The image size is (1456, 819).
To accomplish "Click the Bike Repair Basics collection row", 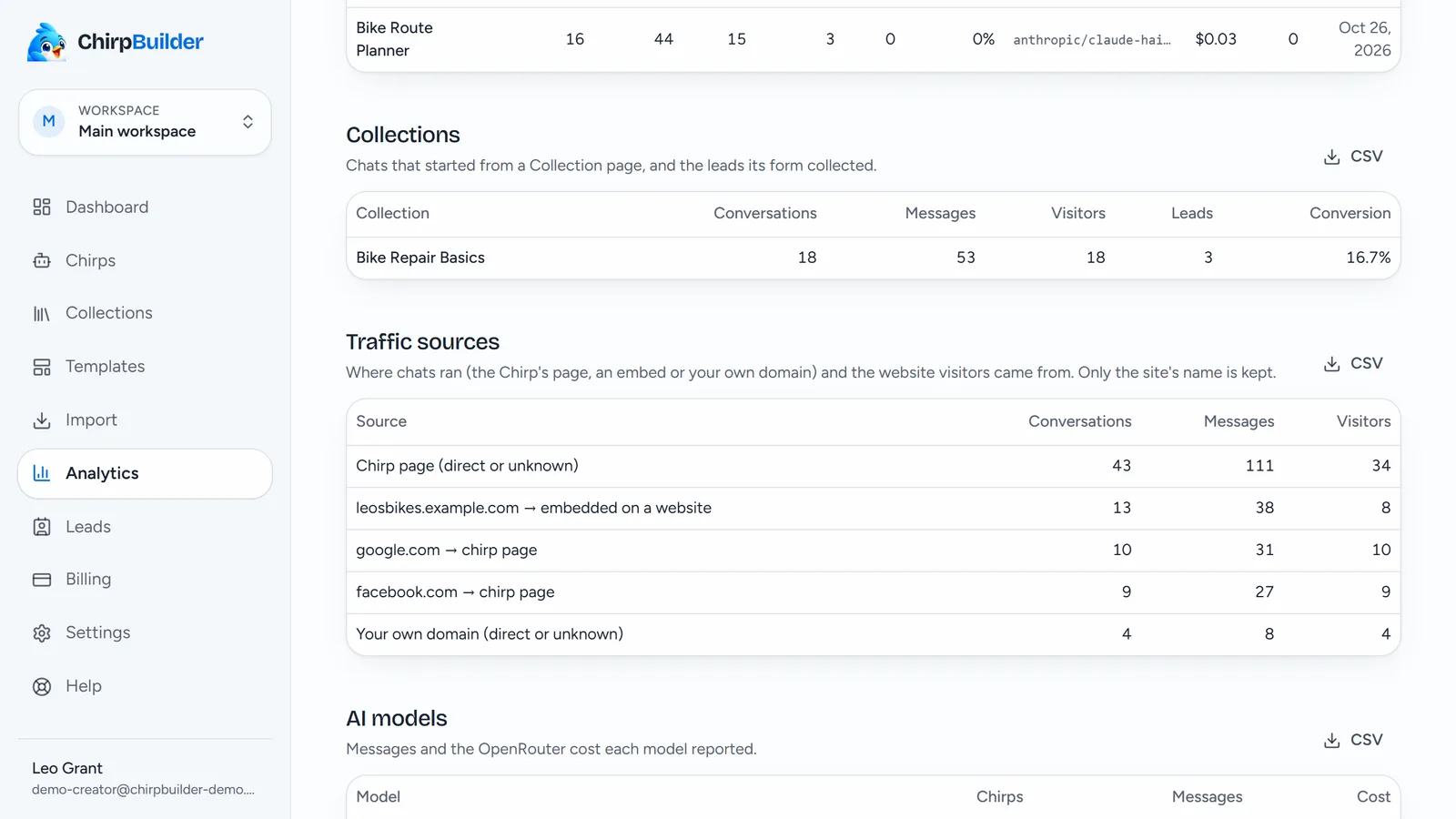I will coord(874,258).
